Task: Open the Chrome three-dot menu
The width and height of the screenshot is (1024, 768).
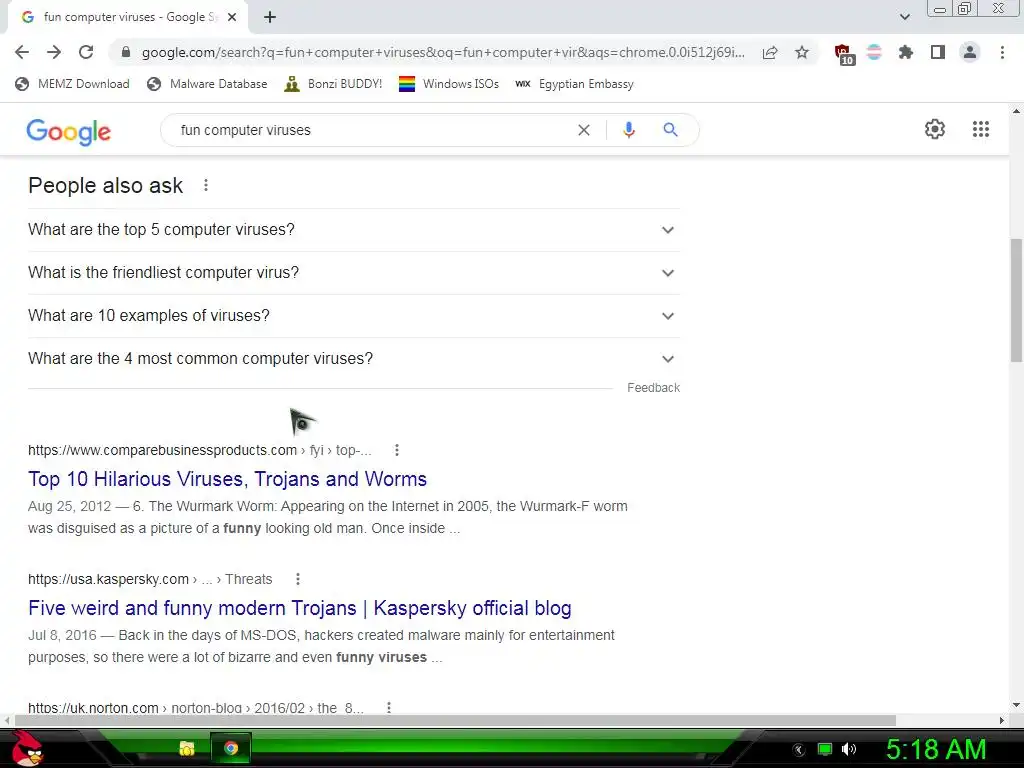Action: (1002, 52)
